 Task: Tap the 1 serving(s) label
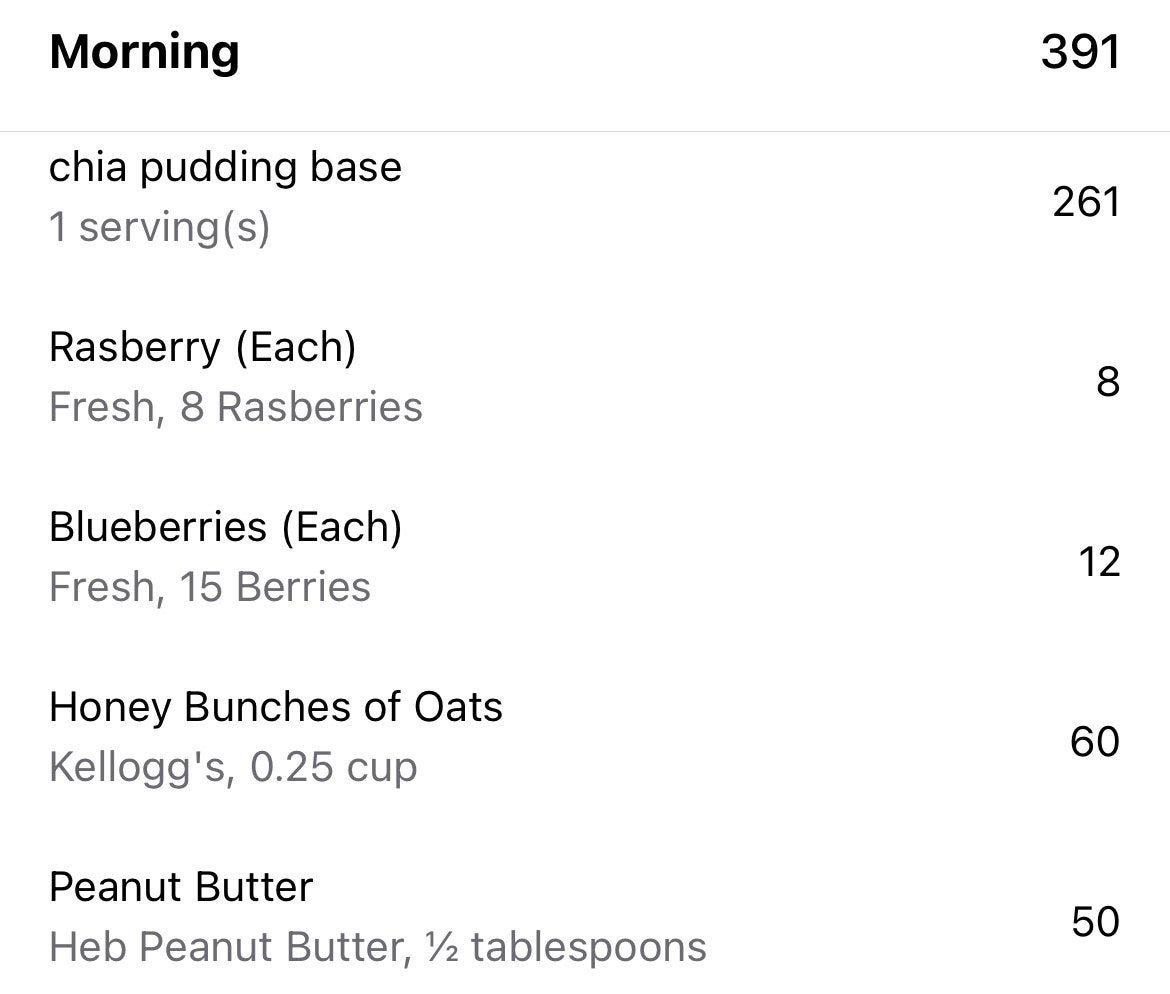coord(159,227)
